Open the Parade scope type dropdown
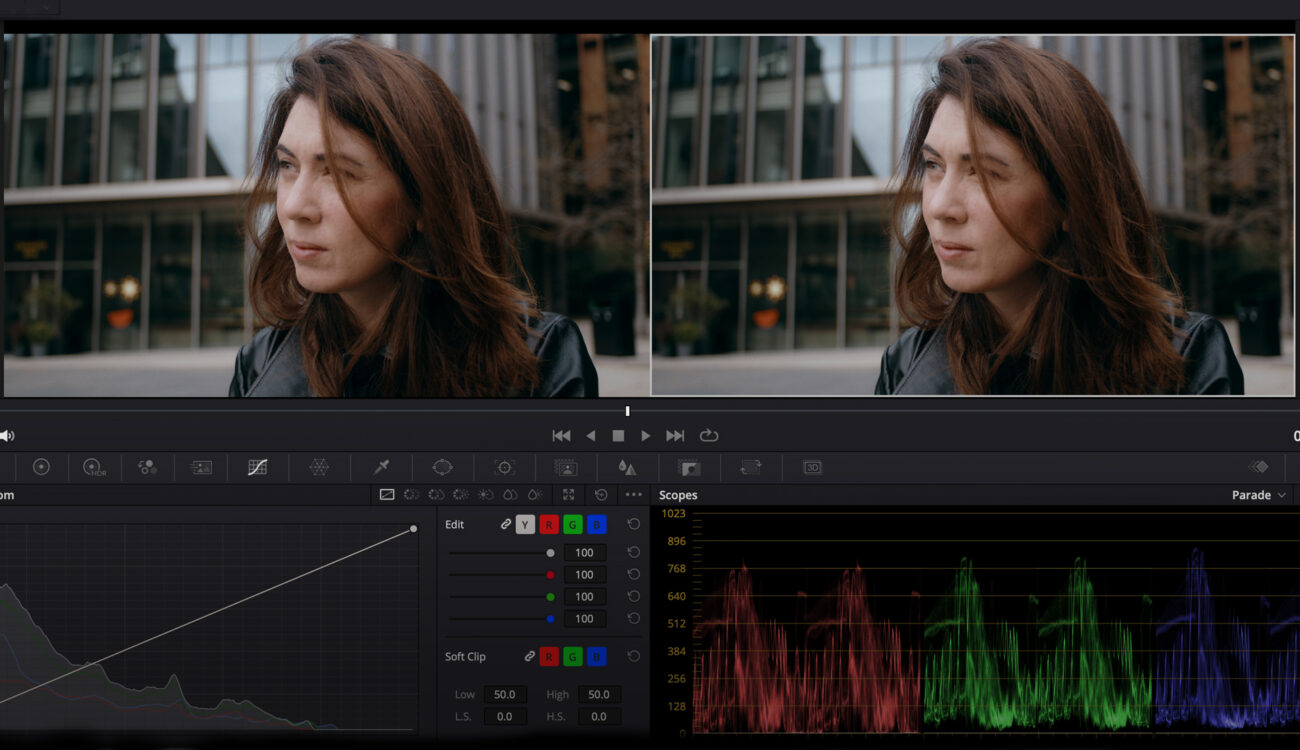 1259,495
